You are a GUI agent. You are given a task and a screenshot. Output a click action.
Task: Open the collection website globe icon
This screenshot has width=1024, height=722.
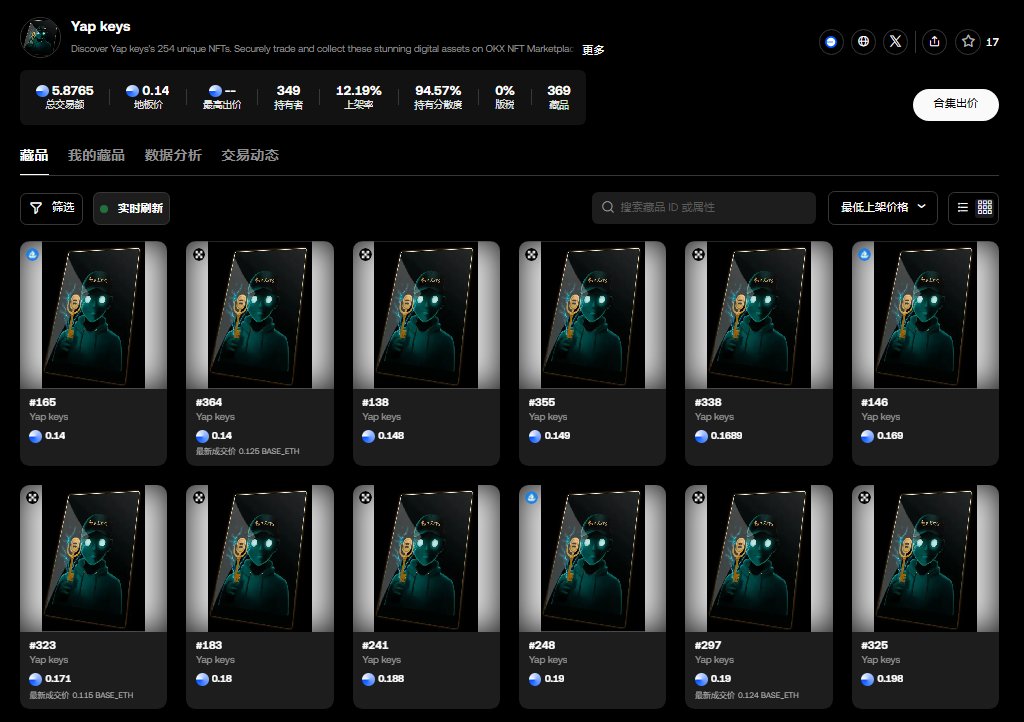(863, 42)
